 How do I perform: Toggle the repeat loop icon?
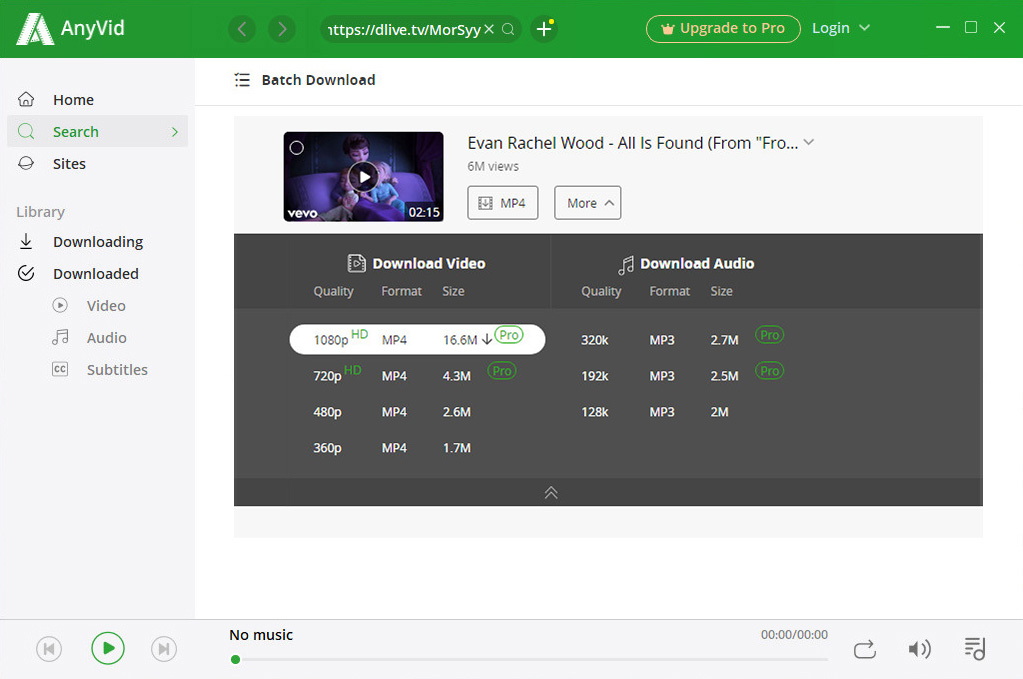click(x=865, y=649)
